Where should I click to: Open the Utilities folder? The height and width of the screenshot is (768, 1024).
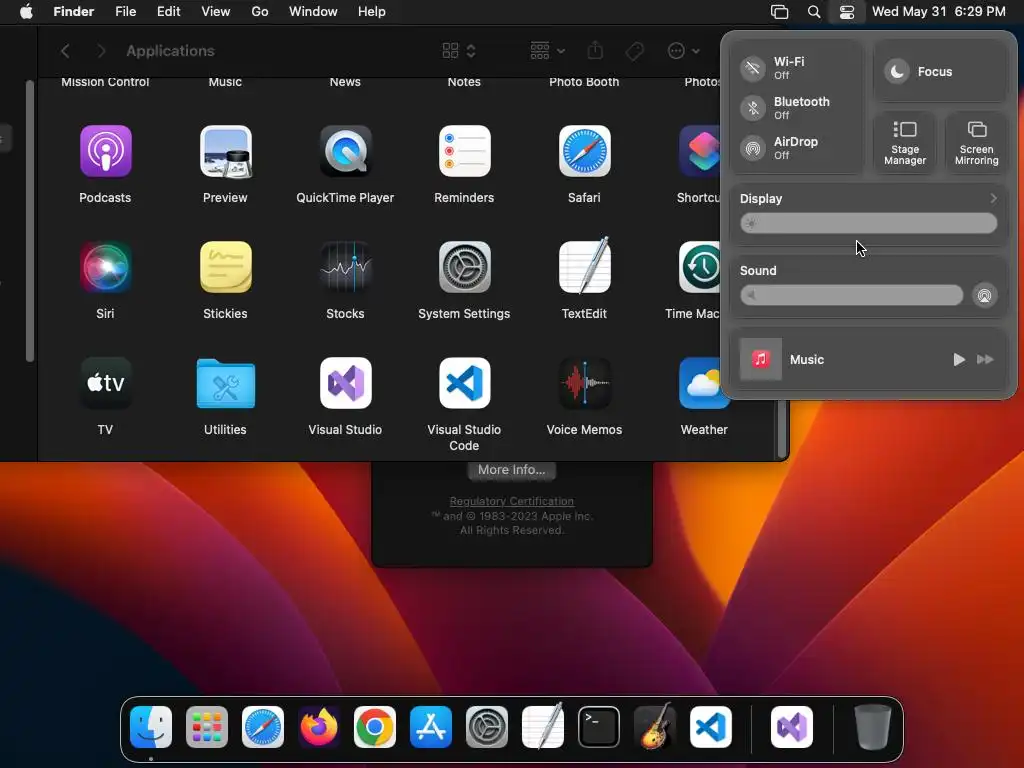point(225,383)
